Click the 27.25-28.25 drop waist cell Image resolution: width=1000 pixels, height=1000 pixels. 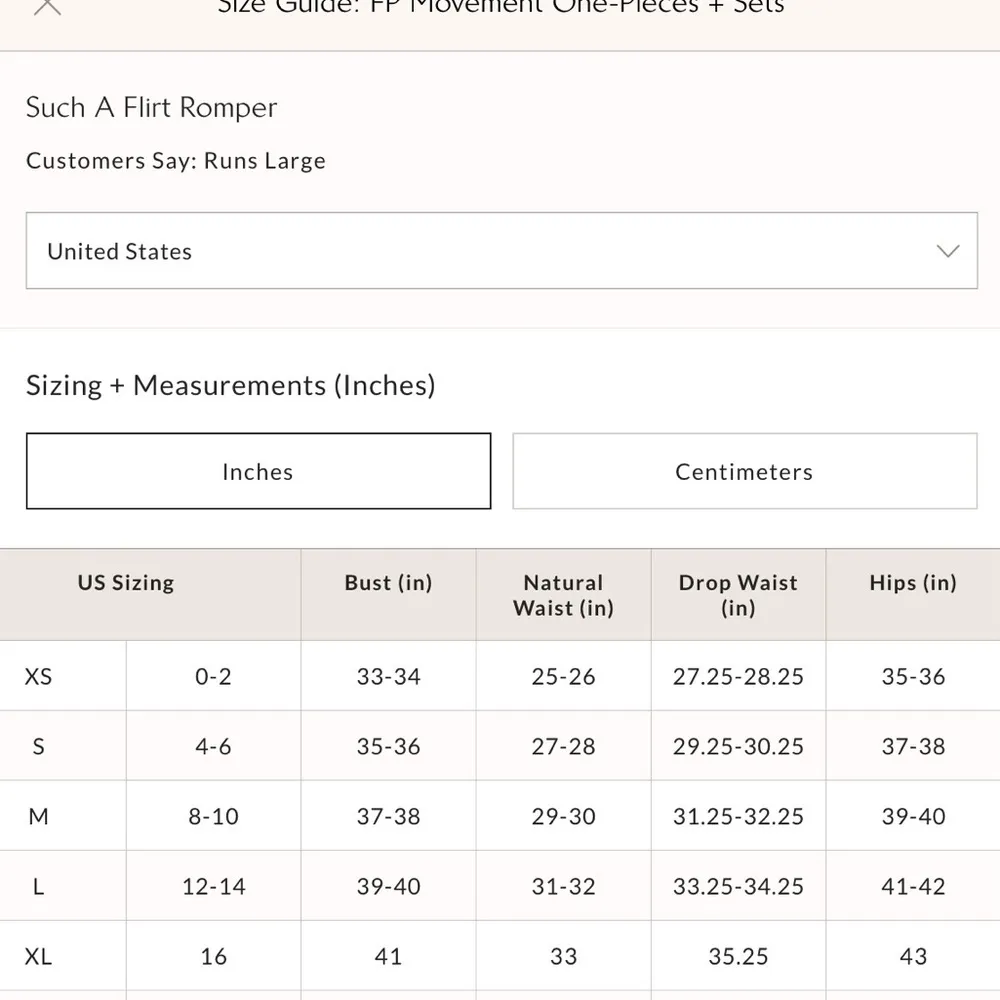point(738,677)
